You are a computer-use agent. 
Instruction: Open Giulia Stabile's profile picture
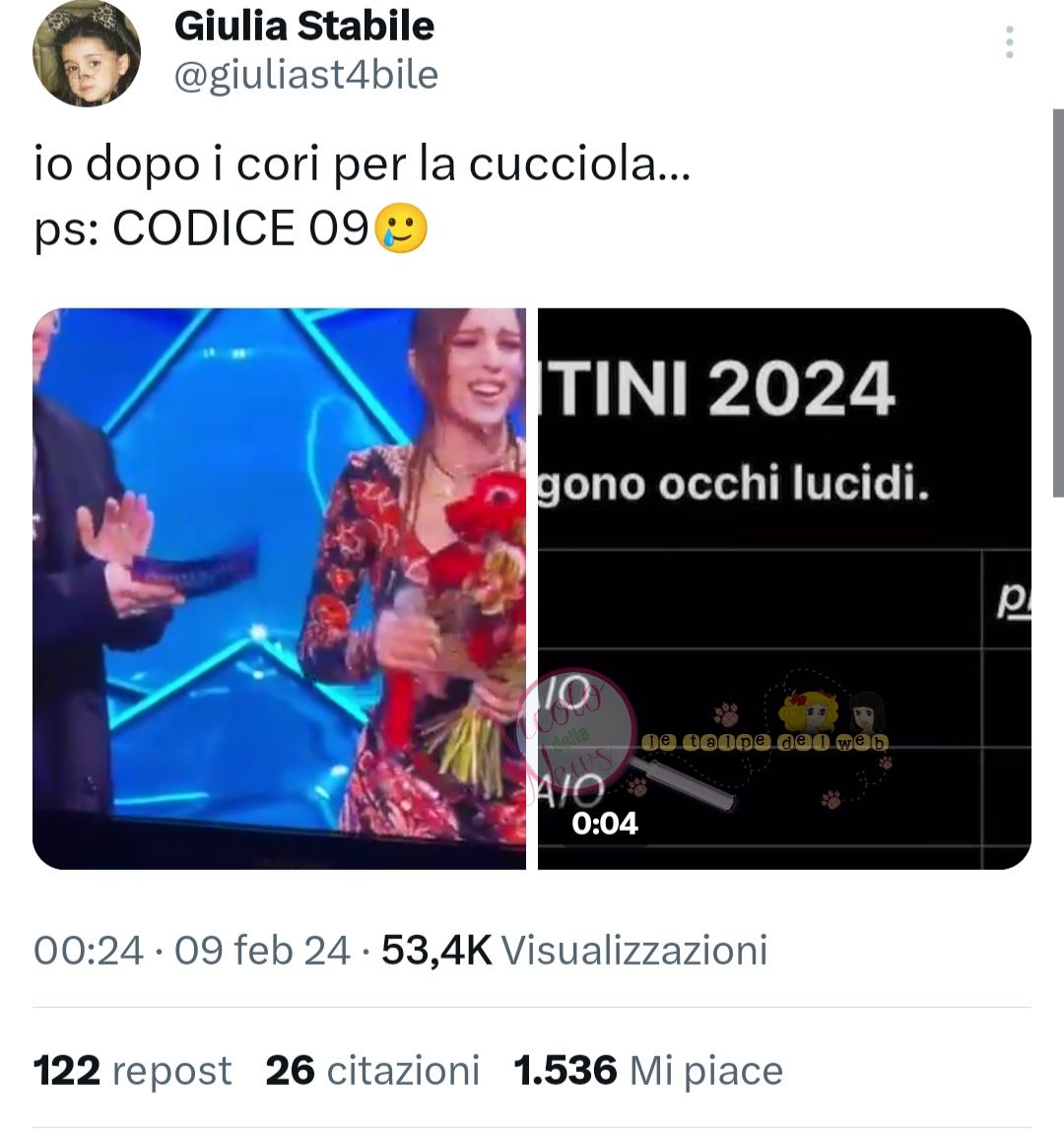(87, 53)
